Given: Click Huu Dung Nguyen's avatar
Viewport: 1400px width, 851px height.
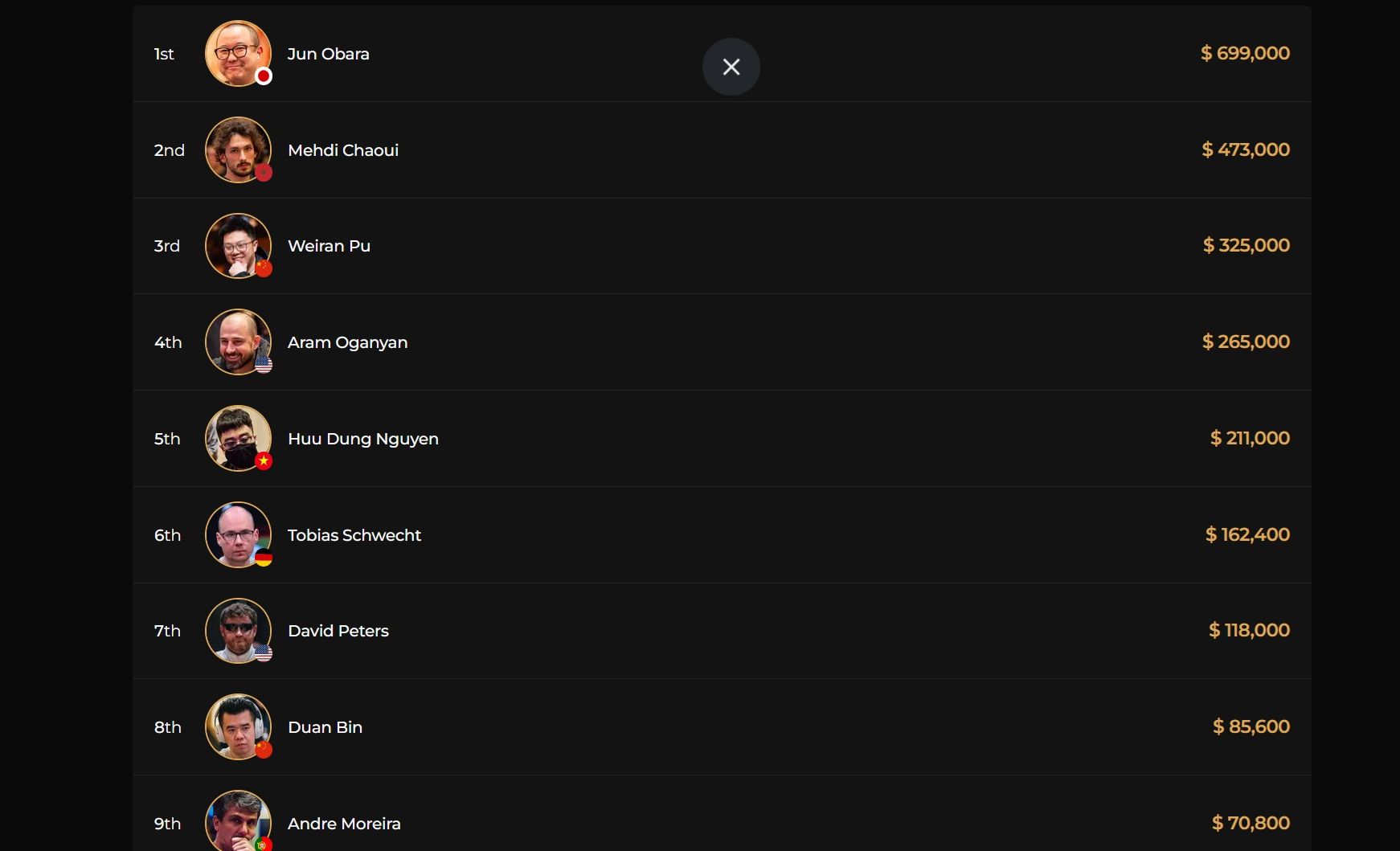Looking at the screenshot, I should (x=237, y=438).
